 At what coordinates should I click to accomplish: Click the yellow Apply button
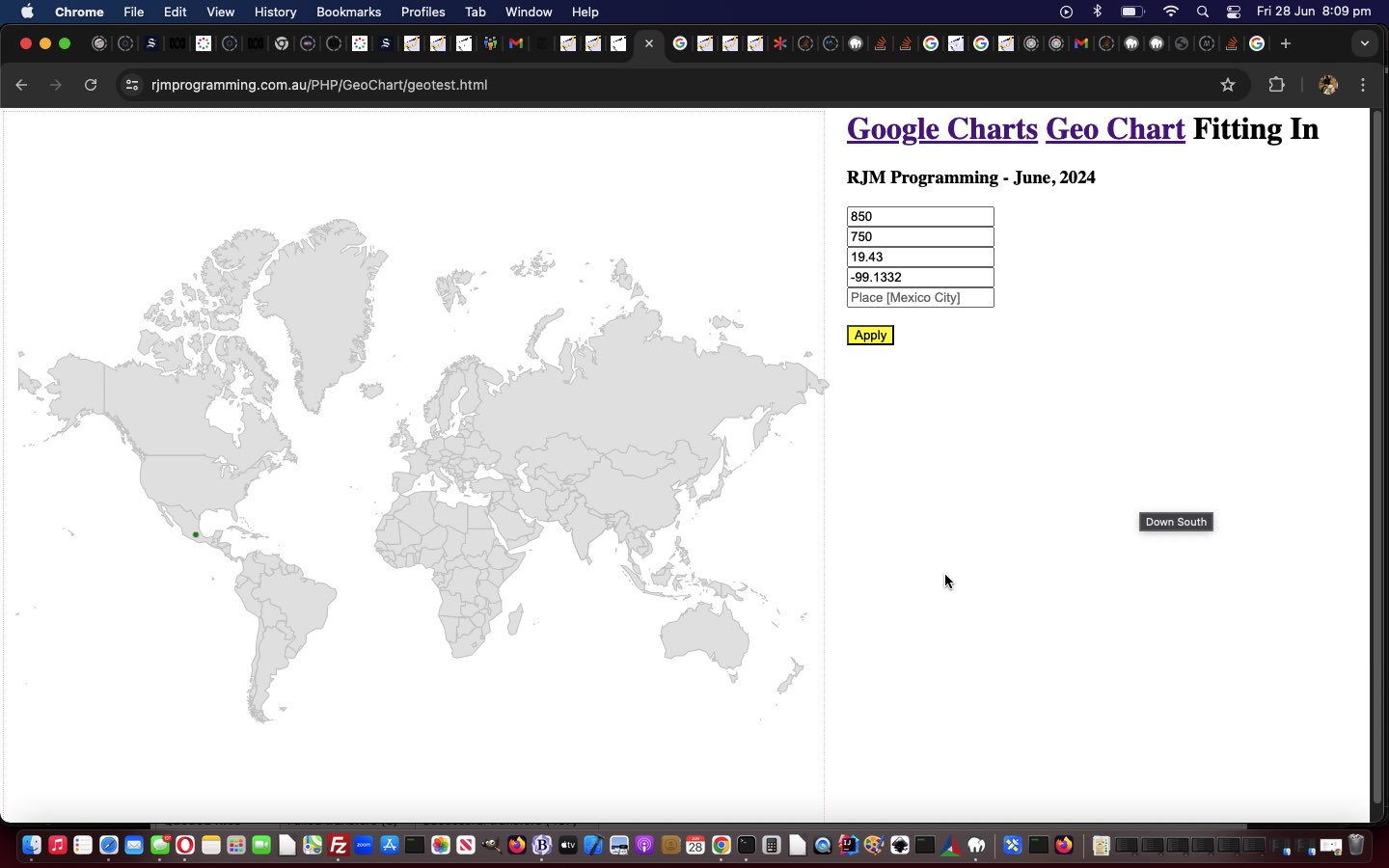click(x=870, y=335)
